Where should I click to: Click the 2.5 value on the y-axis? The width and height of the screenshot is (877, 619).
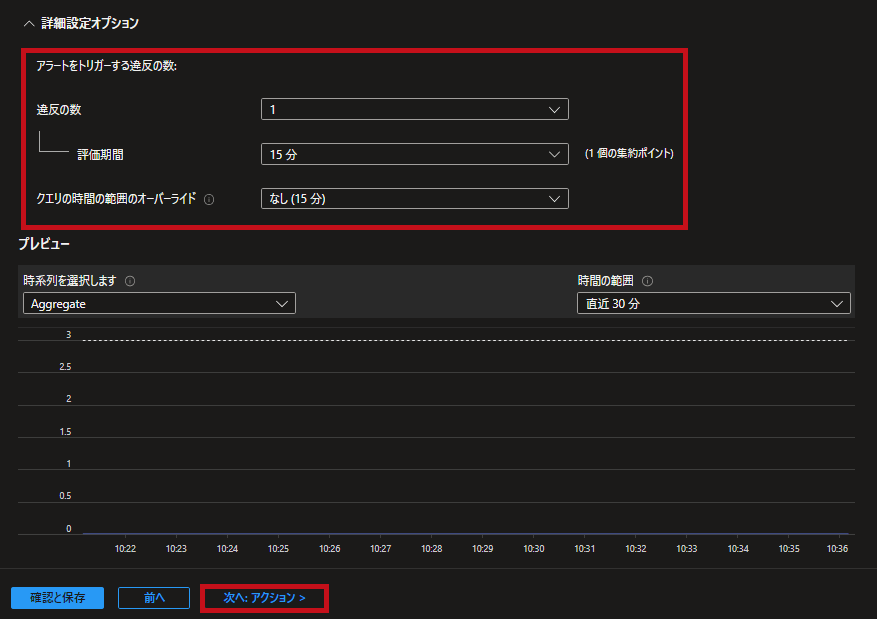pos(66,367)
